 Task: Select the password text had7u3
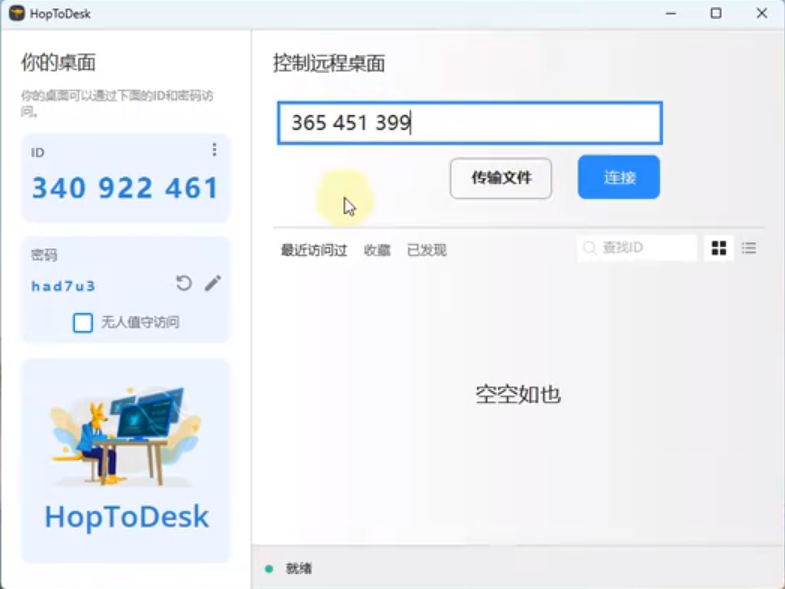(63, 286)
